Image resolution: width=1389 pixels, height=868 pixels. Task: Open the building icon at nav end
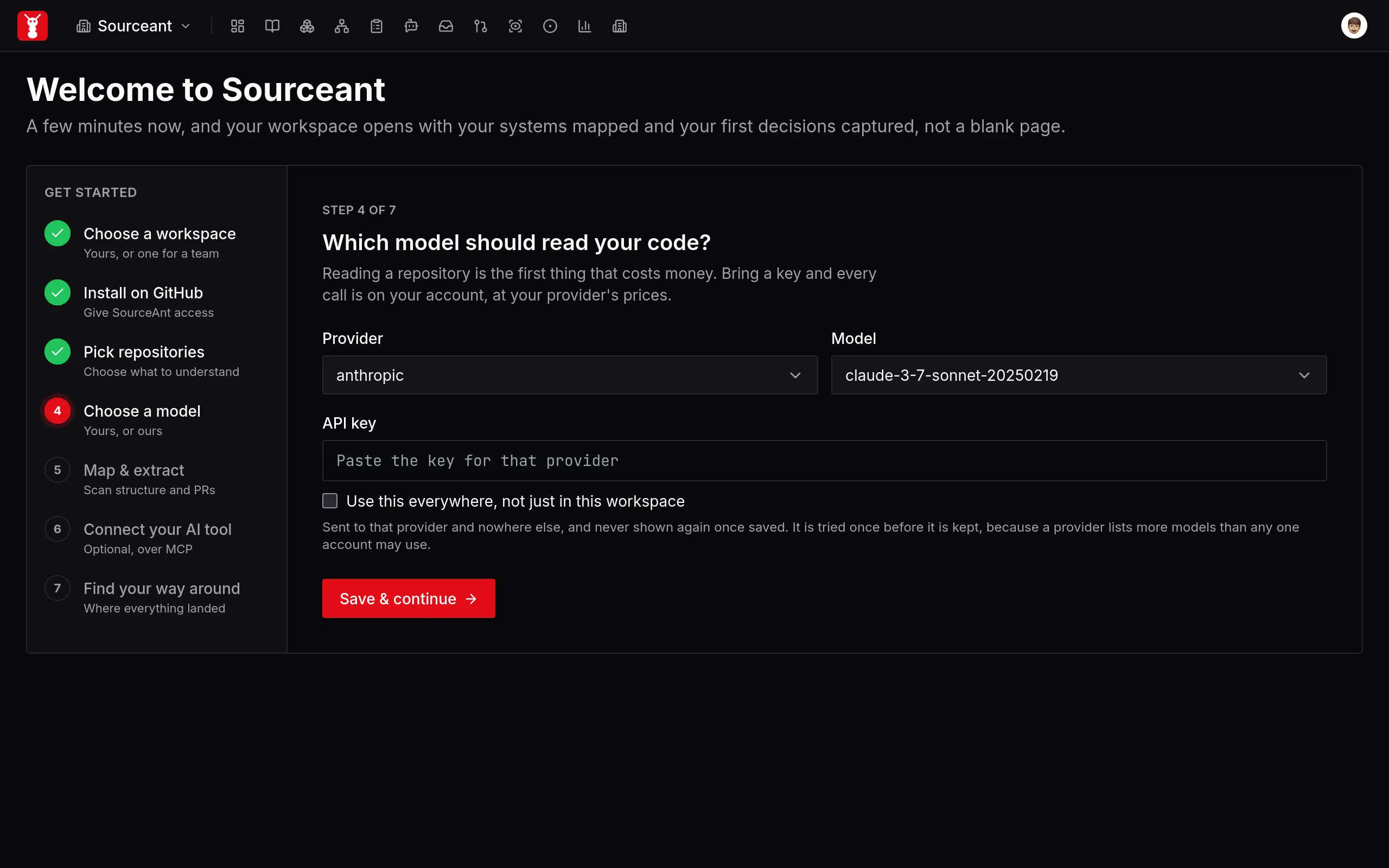619,26
